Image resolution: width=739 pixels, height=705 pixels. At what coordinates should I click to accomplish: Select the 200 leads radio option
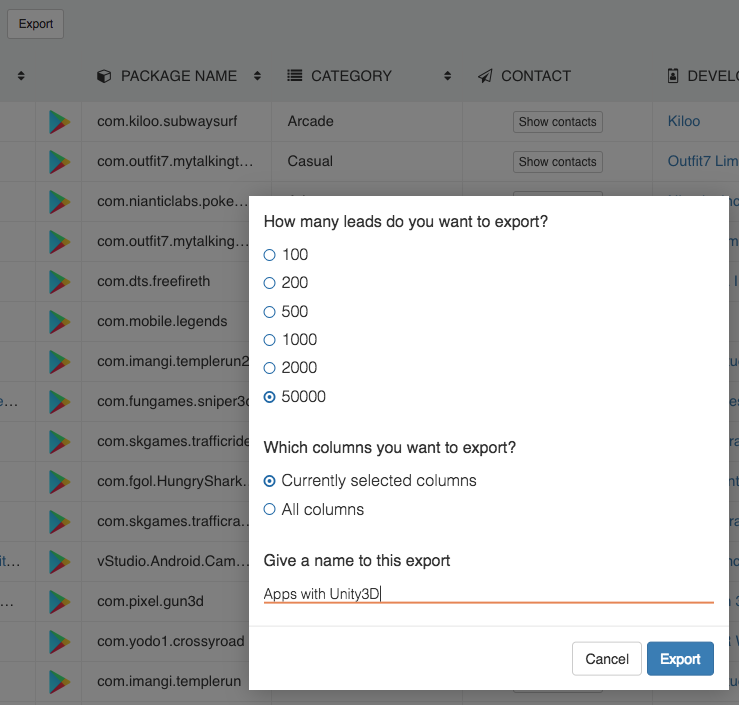click(x=269, y=283)
